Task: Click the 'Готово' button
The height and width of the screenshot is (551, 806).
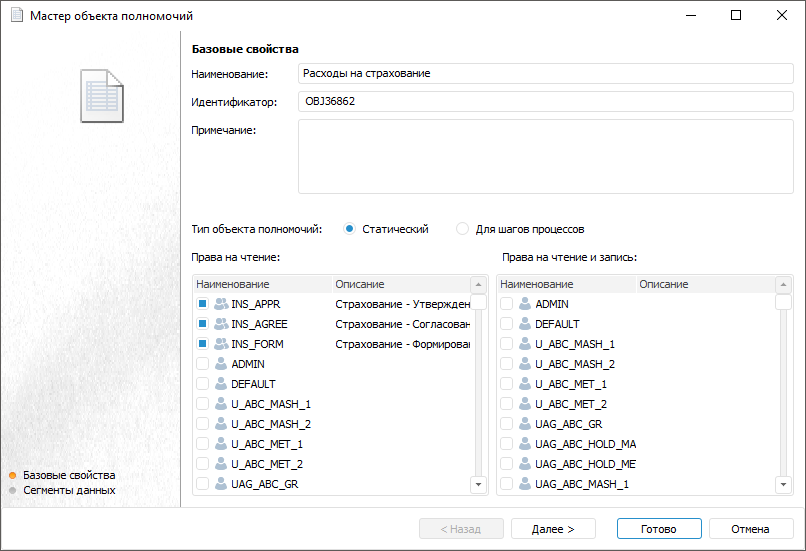Action: (x=658, y=529)
